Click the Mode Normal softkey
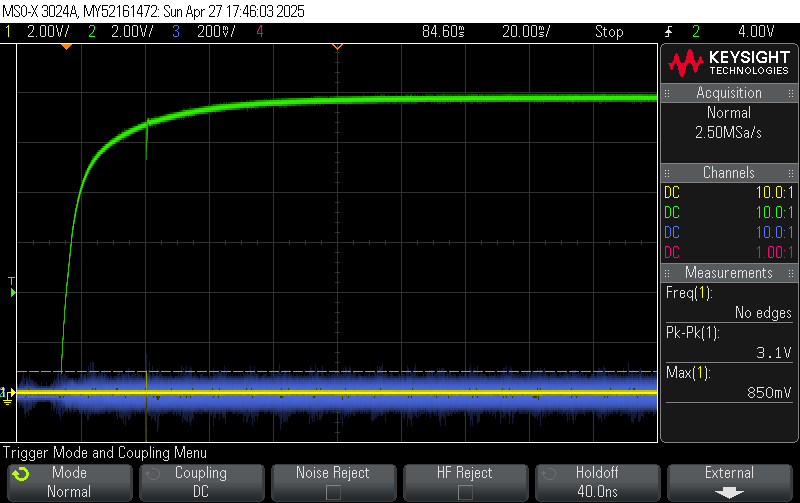 [x=69, y=482]
